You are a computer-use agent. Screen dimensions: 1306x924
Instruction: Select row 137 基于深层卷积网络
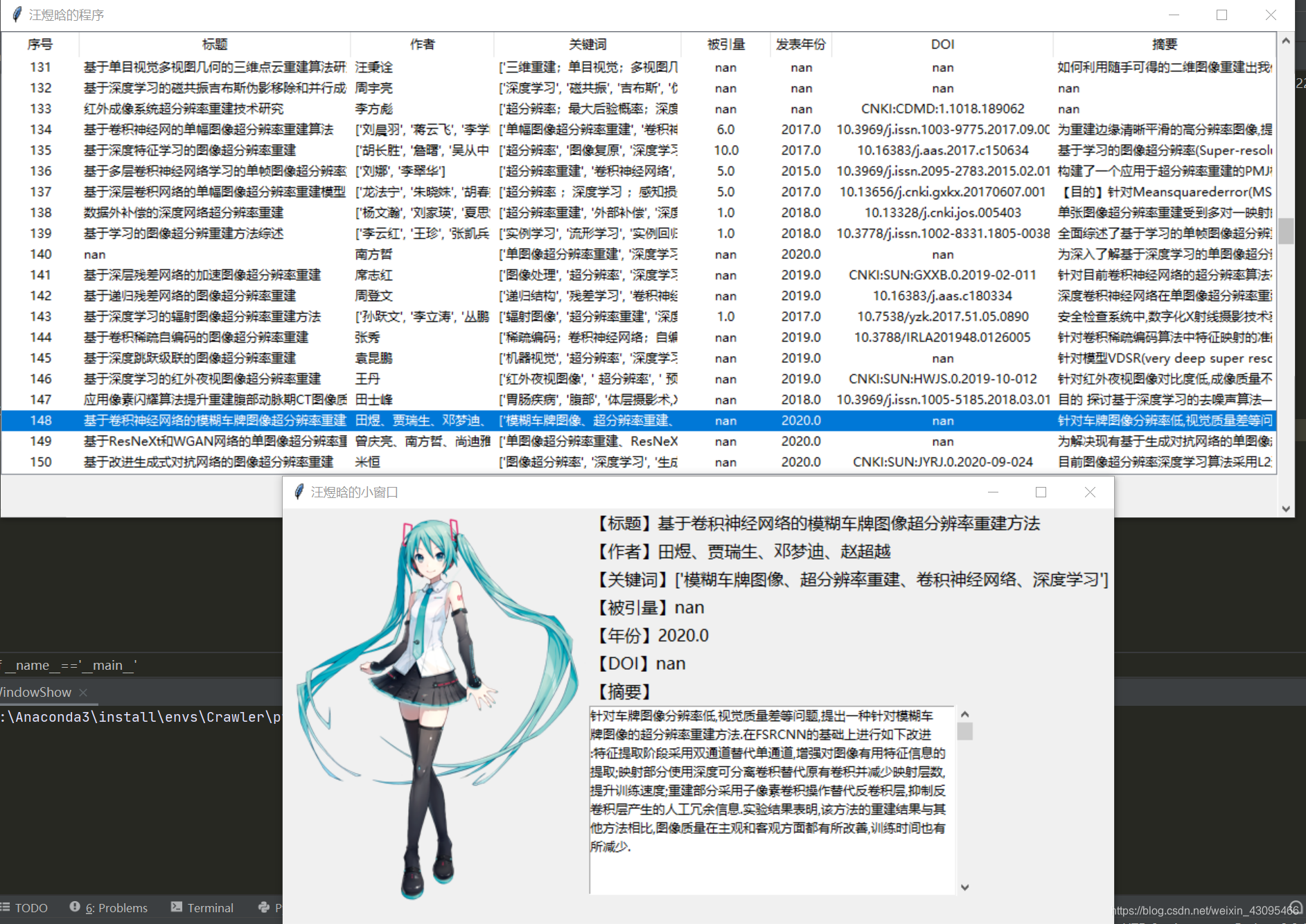point(637,192)
